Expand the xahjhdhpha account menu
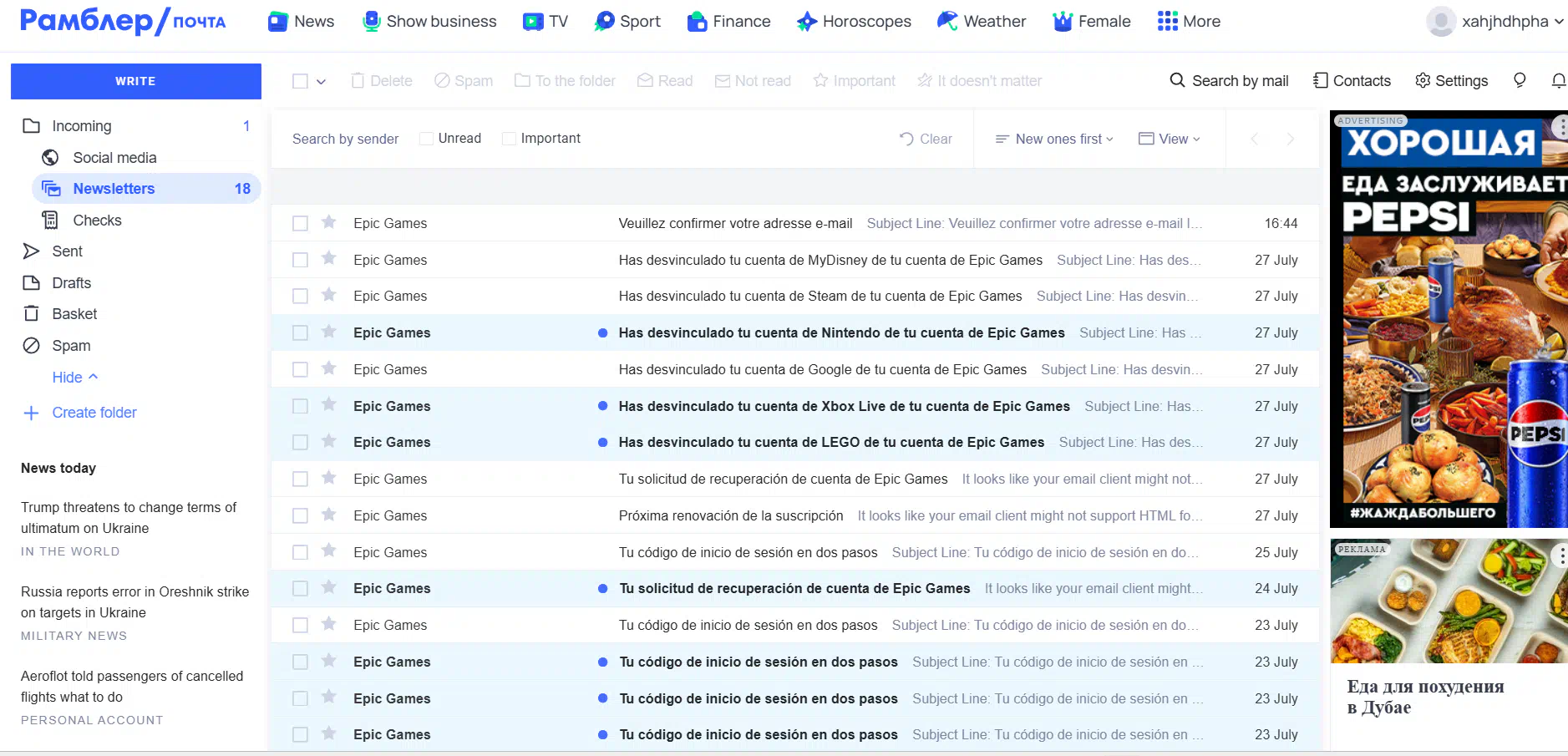 (1559, 22)
